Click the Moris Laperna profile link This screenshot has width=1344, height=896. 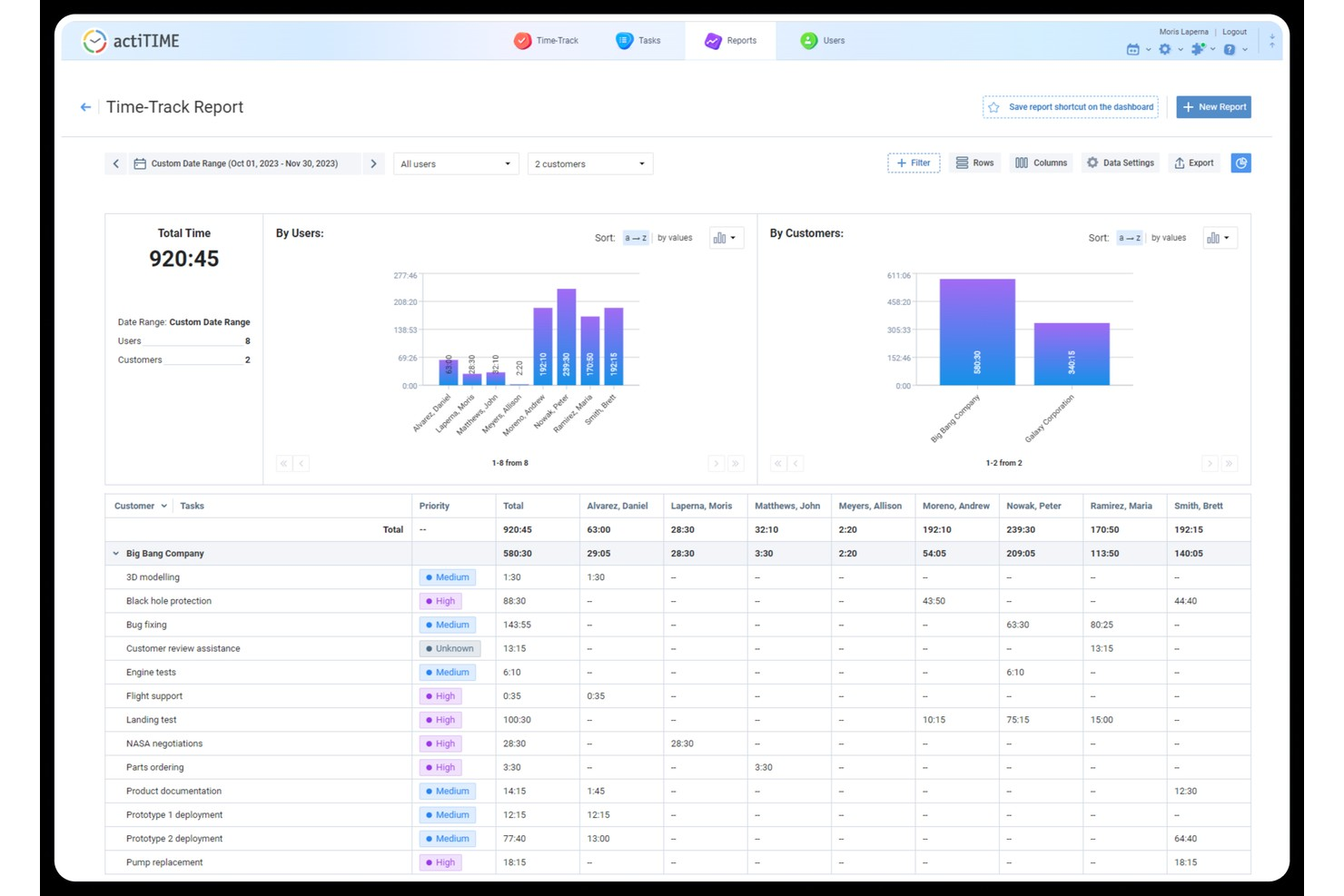tap(1183, 32)
